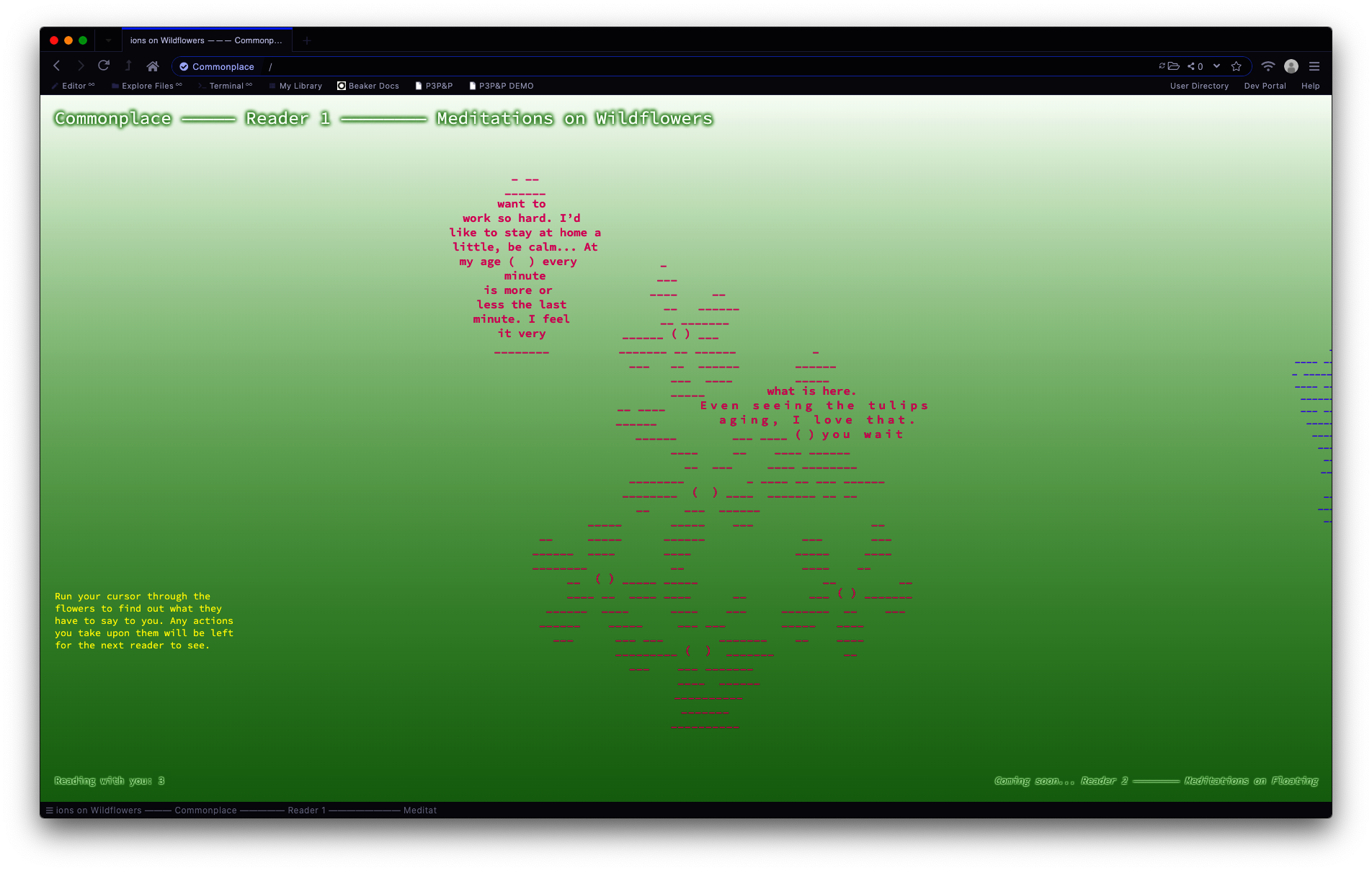The height and width of the screenshot is (871, 1372).
Task: Open the Editor toolbar item
Action: click(73, 86)
